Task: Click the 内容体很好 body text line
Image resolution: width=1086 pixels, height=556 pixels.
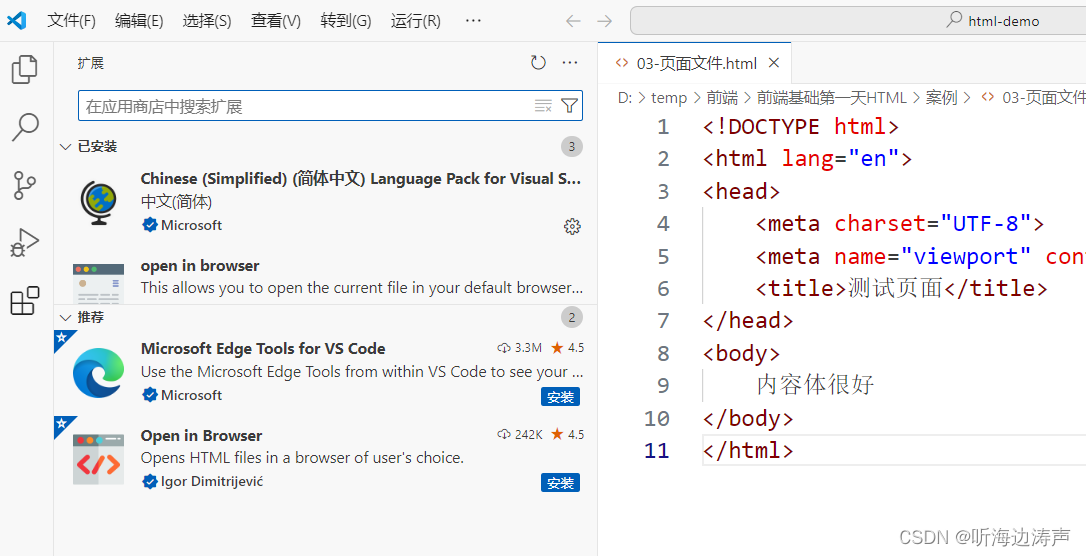Action: [x=815, y=384]
